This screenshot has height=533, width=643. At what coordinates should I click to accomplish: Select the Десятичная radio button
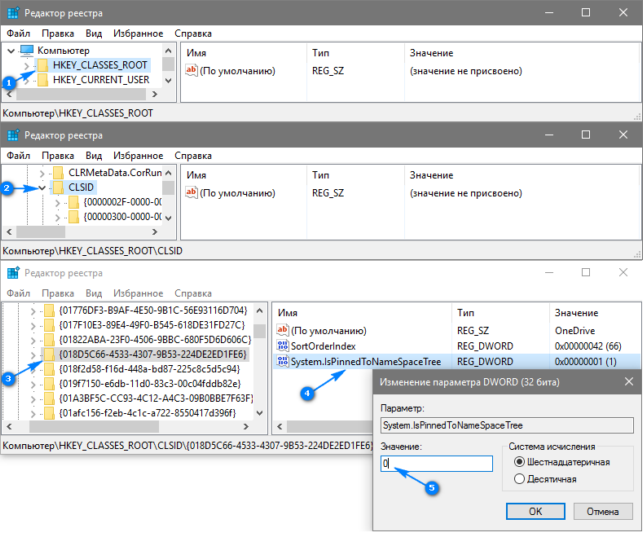(519, 479)
